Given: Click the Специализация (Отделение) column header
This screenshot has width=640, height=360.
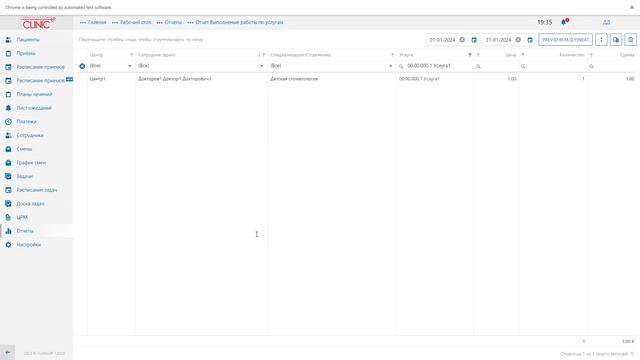Looking at the screenshot, I should (x=300, y=55).
